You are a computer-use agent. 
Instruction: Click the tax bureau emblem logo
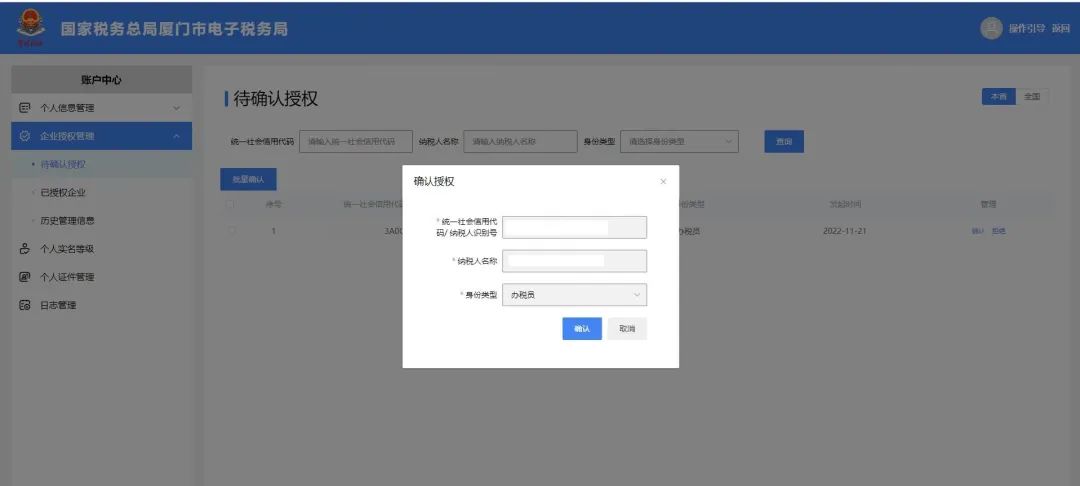(30, 27)
